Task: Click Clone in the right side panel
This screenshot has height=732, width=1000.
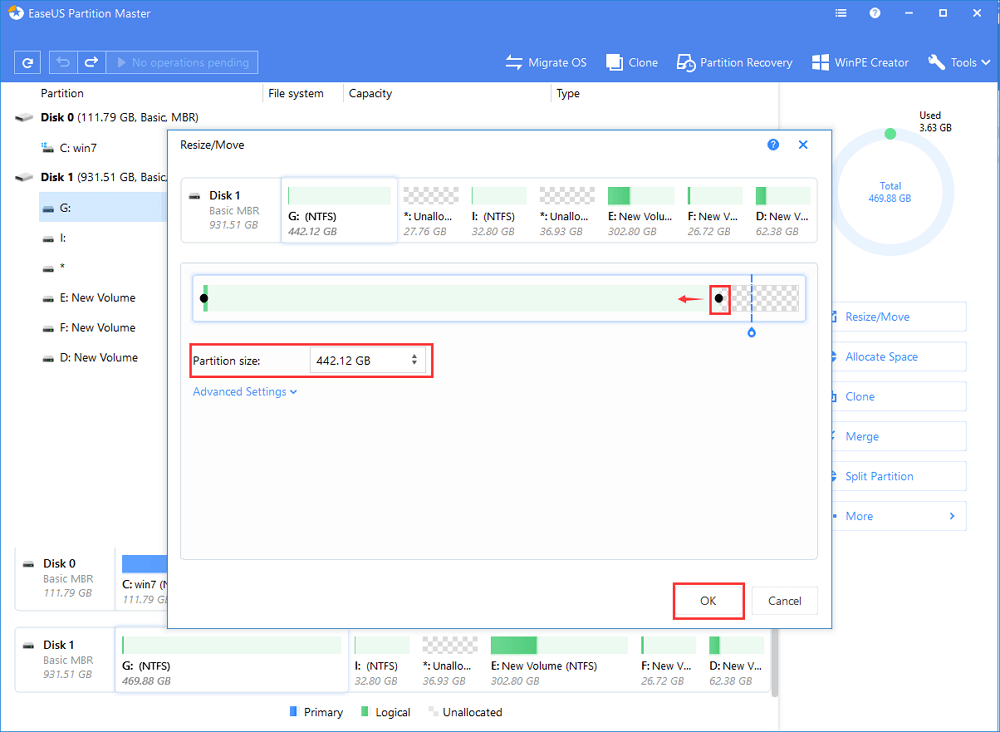Action: [899, 397]
